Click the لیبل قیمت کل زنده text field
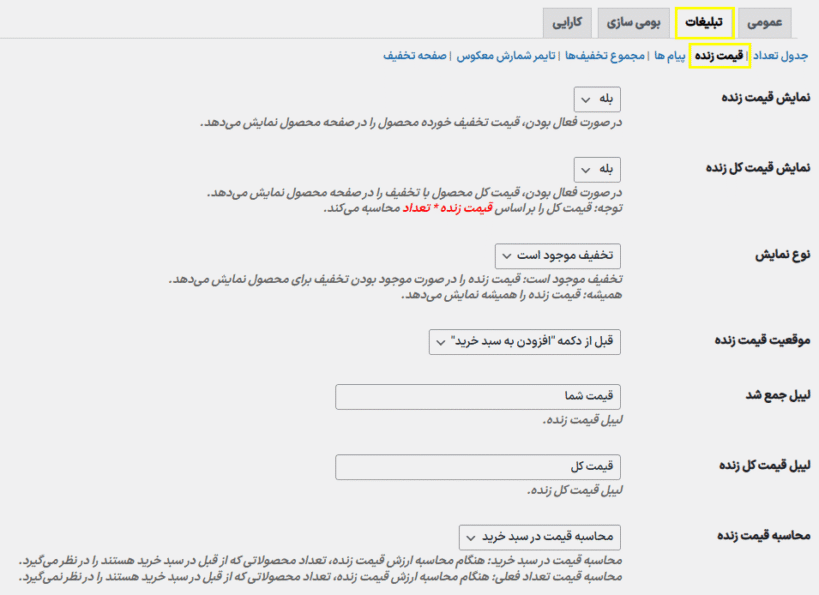The image size is (819, 595). pyautogui.click(x=478, y=467)
